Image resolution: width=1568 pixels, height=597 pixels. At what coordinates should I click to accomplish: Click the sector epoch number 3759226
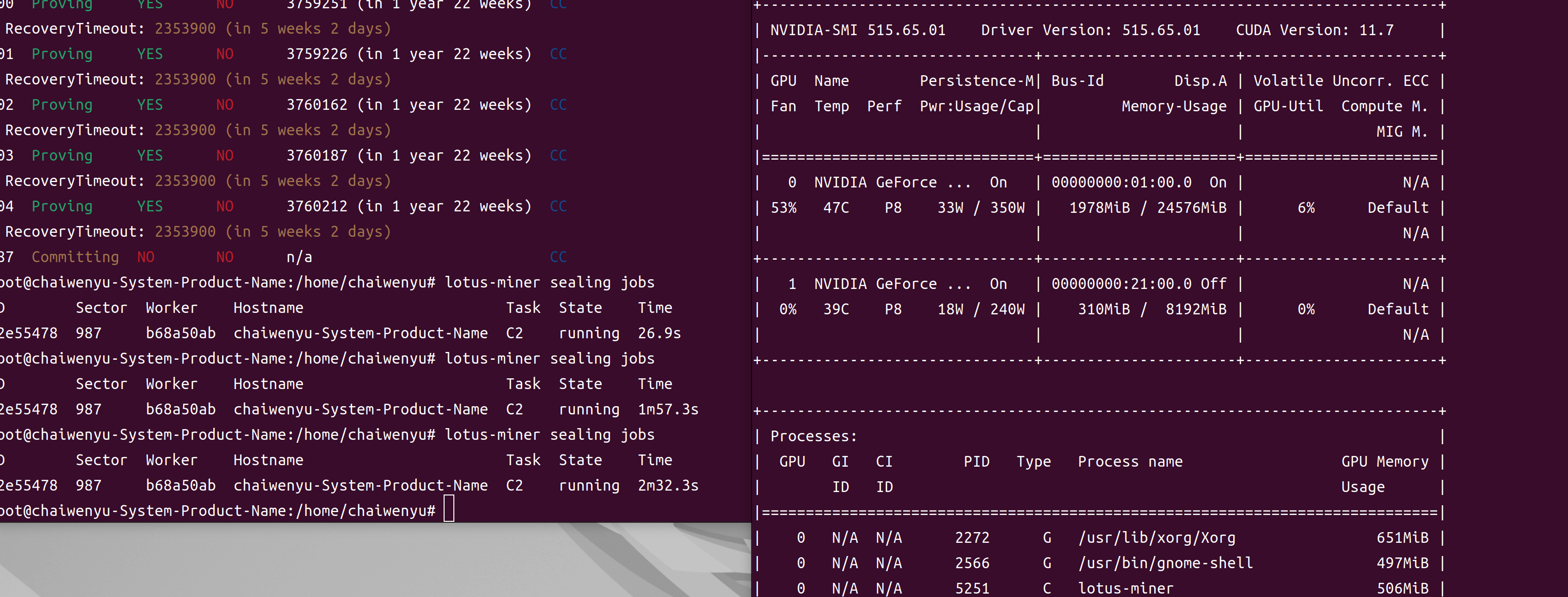317,54
